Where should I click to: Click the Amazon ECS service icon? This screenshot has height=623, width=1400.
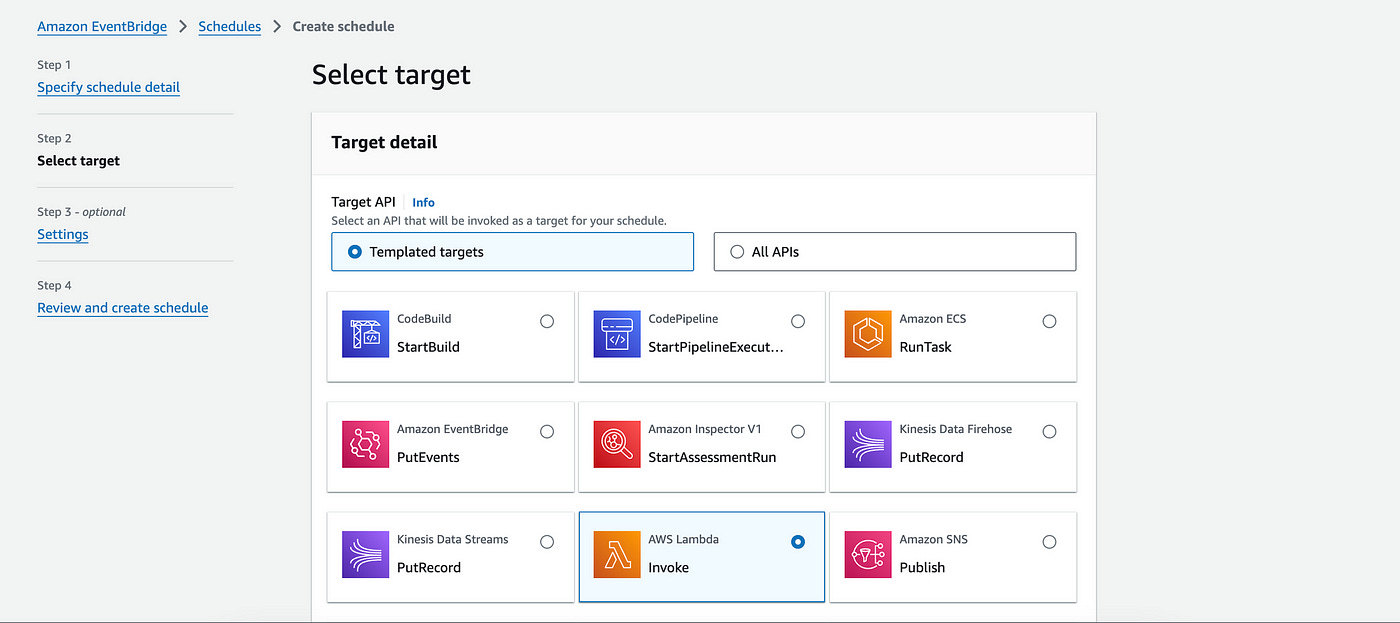[x=867, y=334]
